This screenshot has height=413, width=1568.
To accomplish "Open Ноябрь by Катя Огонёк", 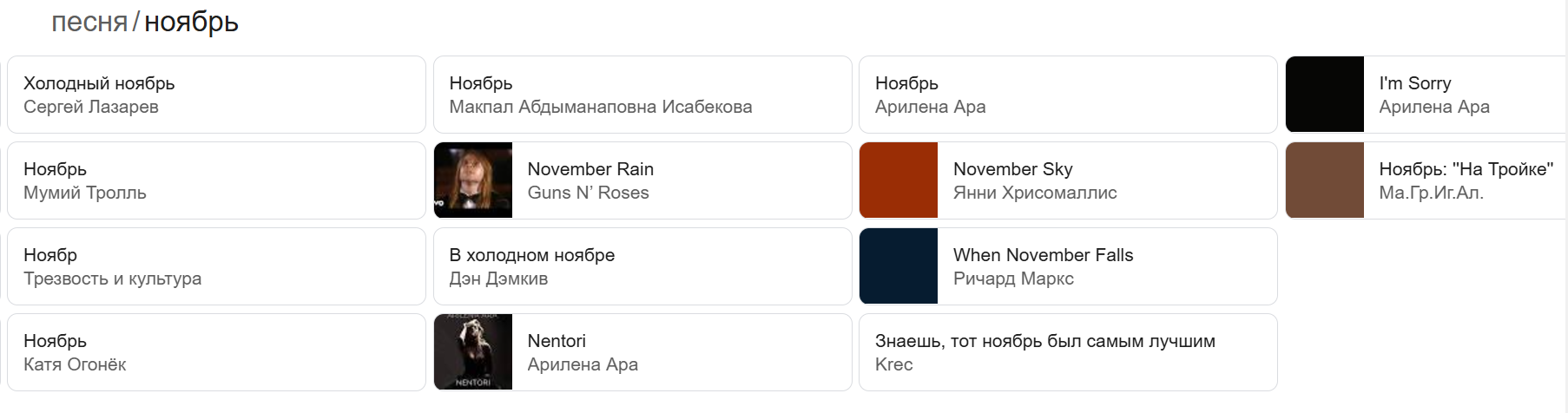I will click(x=216, y=352).
